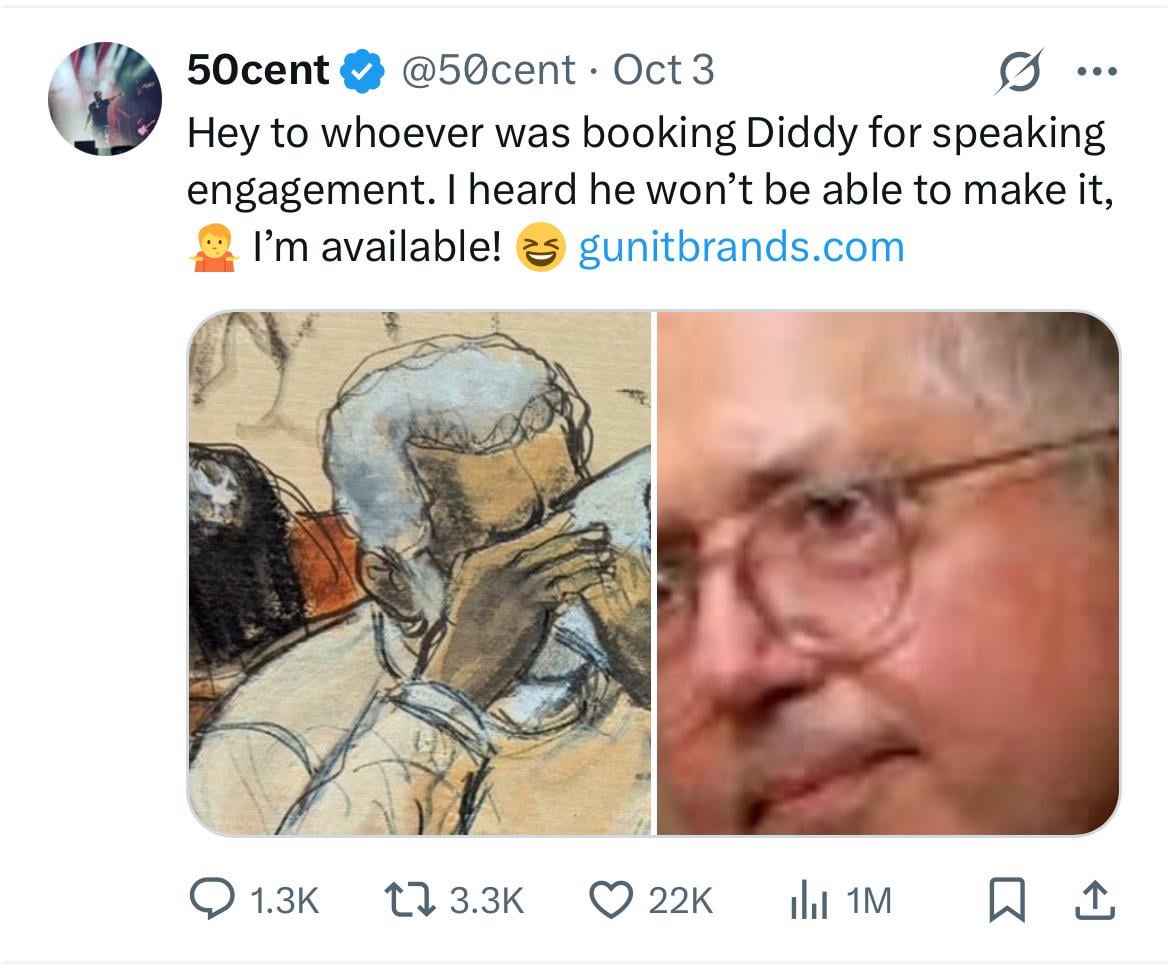Open the Grok slashed-circle icon

pos(1019,71)
